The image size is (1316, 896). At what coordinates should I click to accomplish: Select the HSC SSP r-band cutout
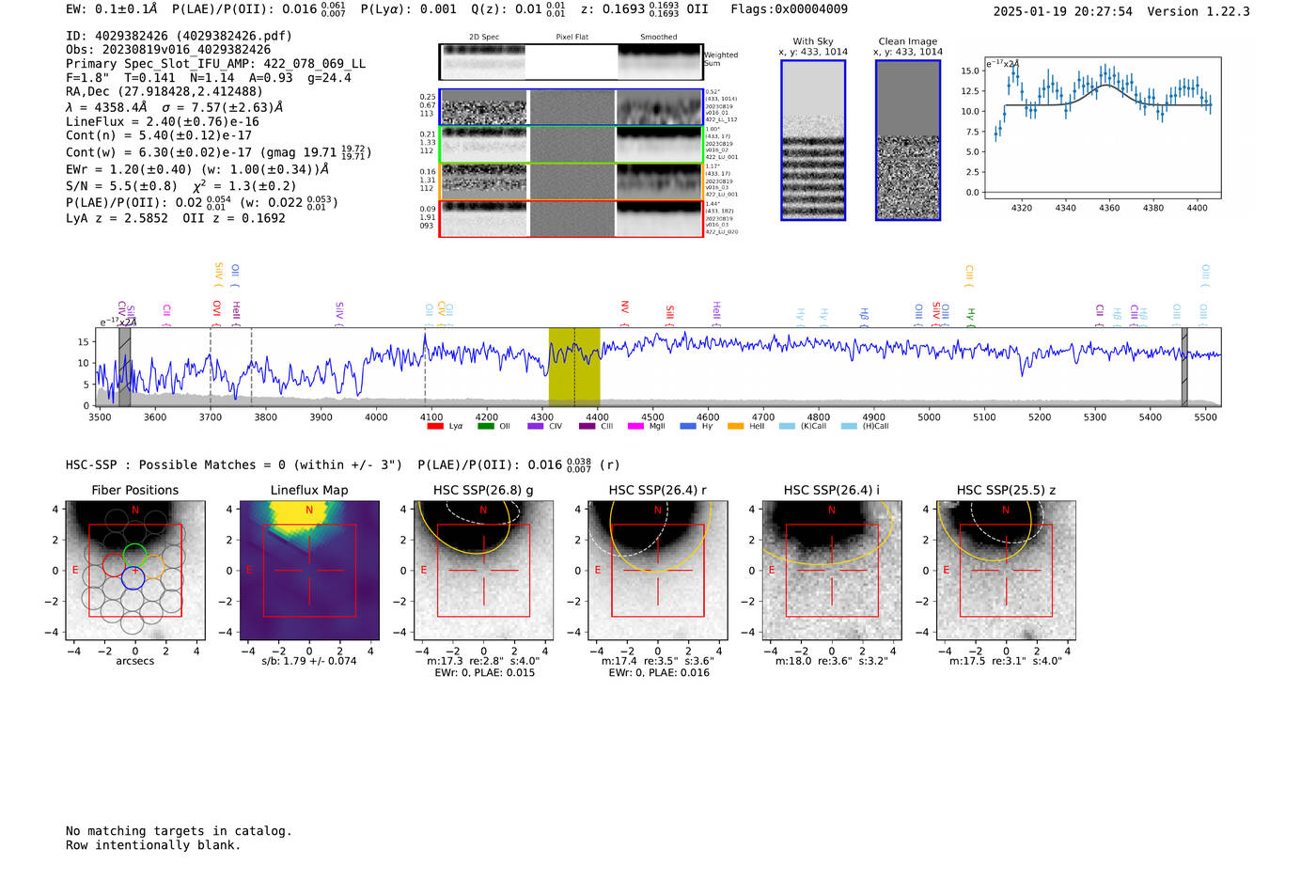coord(658,570)
